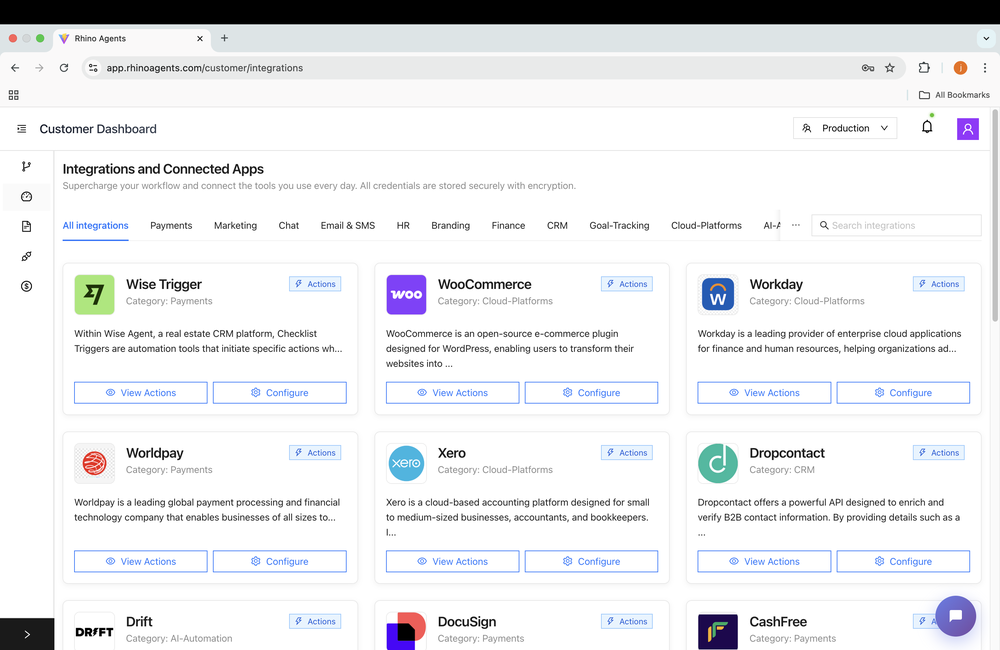Viewport: 1000px width, 650px height.
Task: Open View Actions for WooCommerce
Action: pyautogui.click(x=452, y=392)
